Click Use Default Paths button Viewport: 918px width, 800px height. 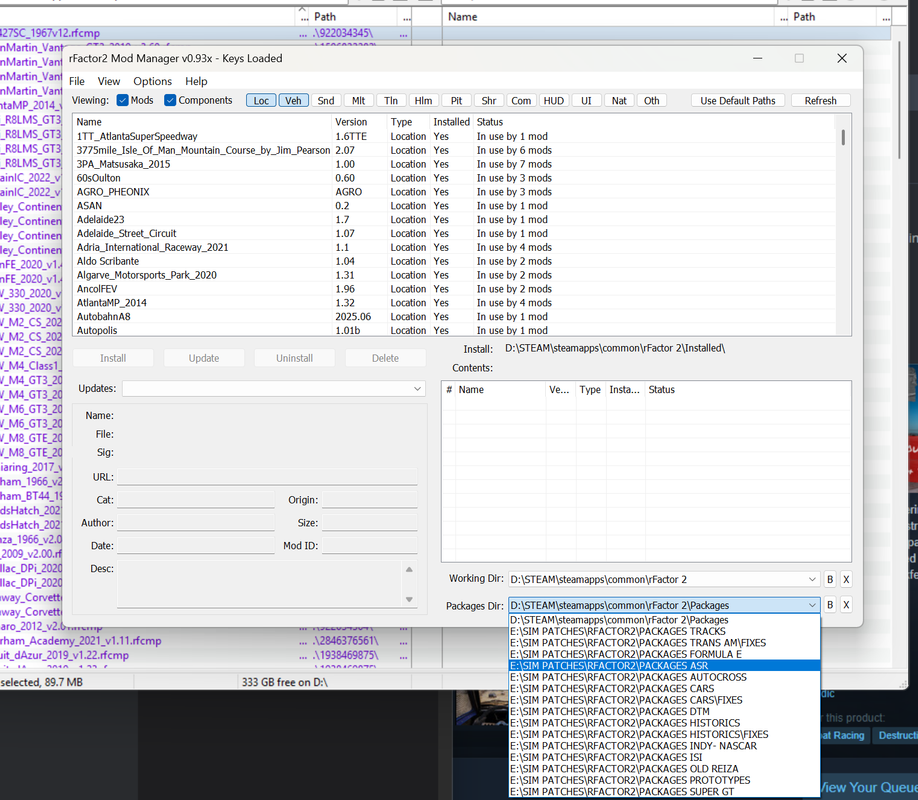pyautogui.click(x=738, y=101)
